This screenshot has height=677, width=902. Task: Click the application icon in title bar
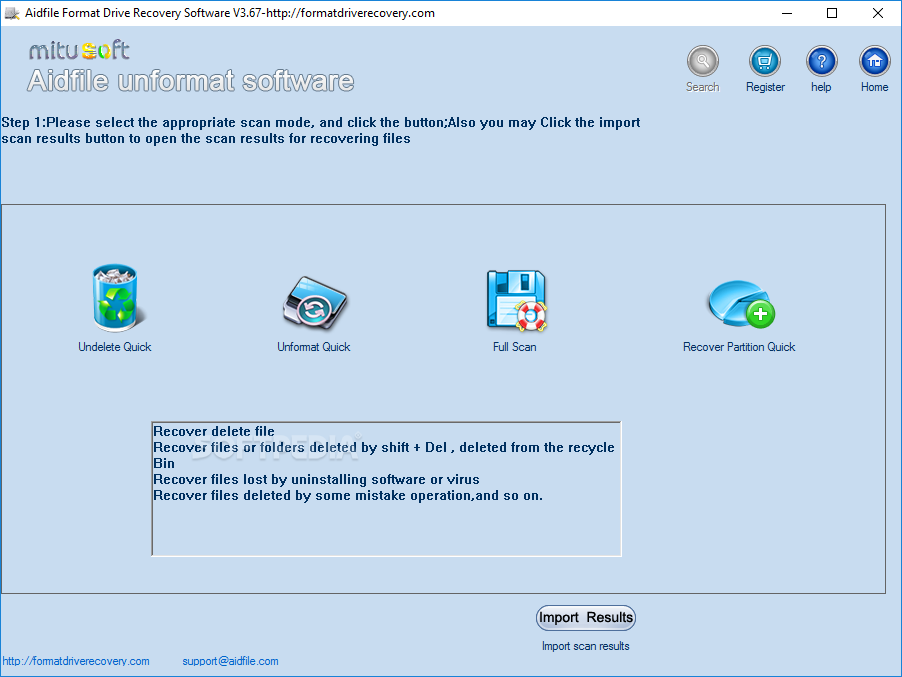(x=12, y=13)
